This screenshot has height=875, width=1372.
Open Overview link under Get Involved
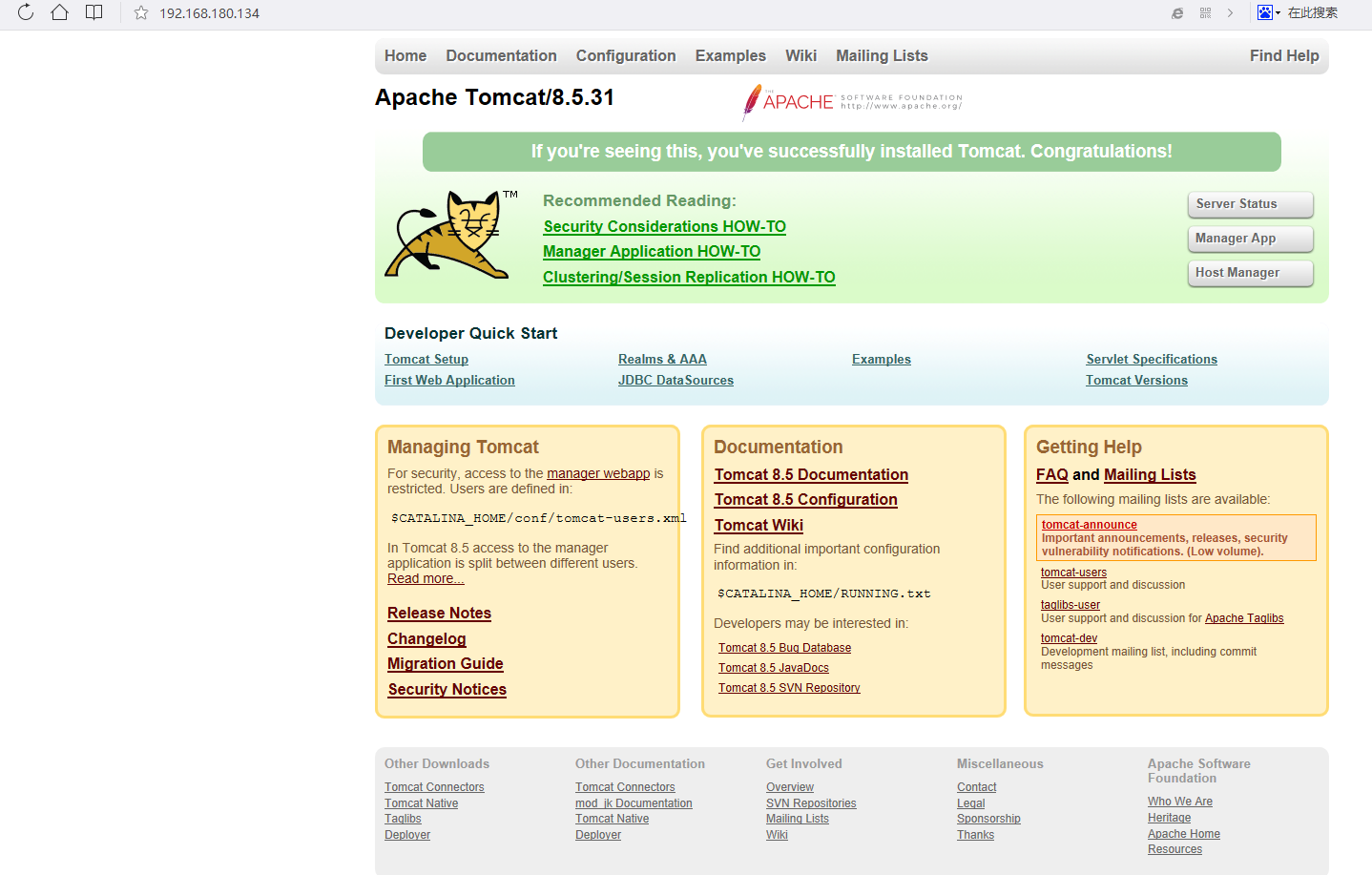790,787
